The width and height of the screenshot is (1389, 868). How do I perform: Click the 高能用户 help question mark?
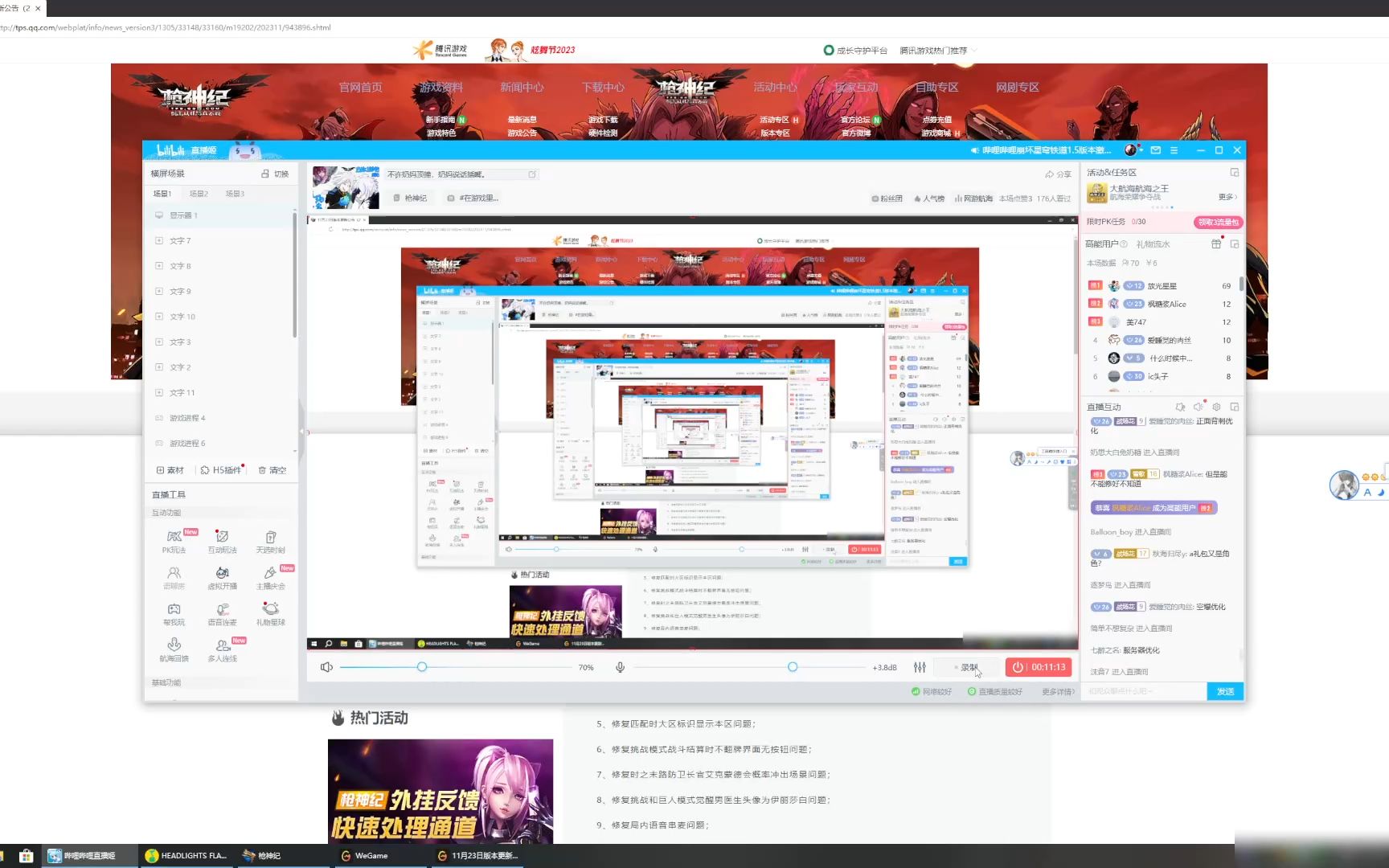(x=1124, y=244)
